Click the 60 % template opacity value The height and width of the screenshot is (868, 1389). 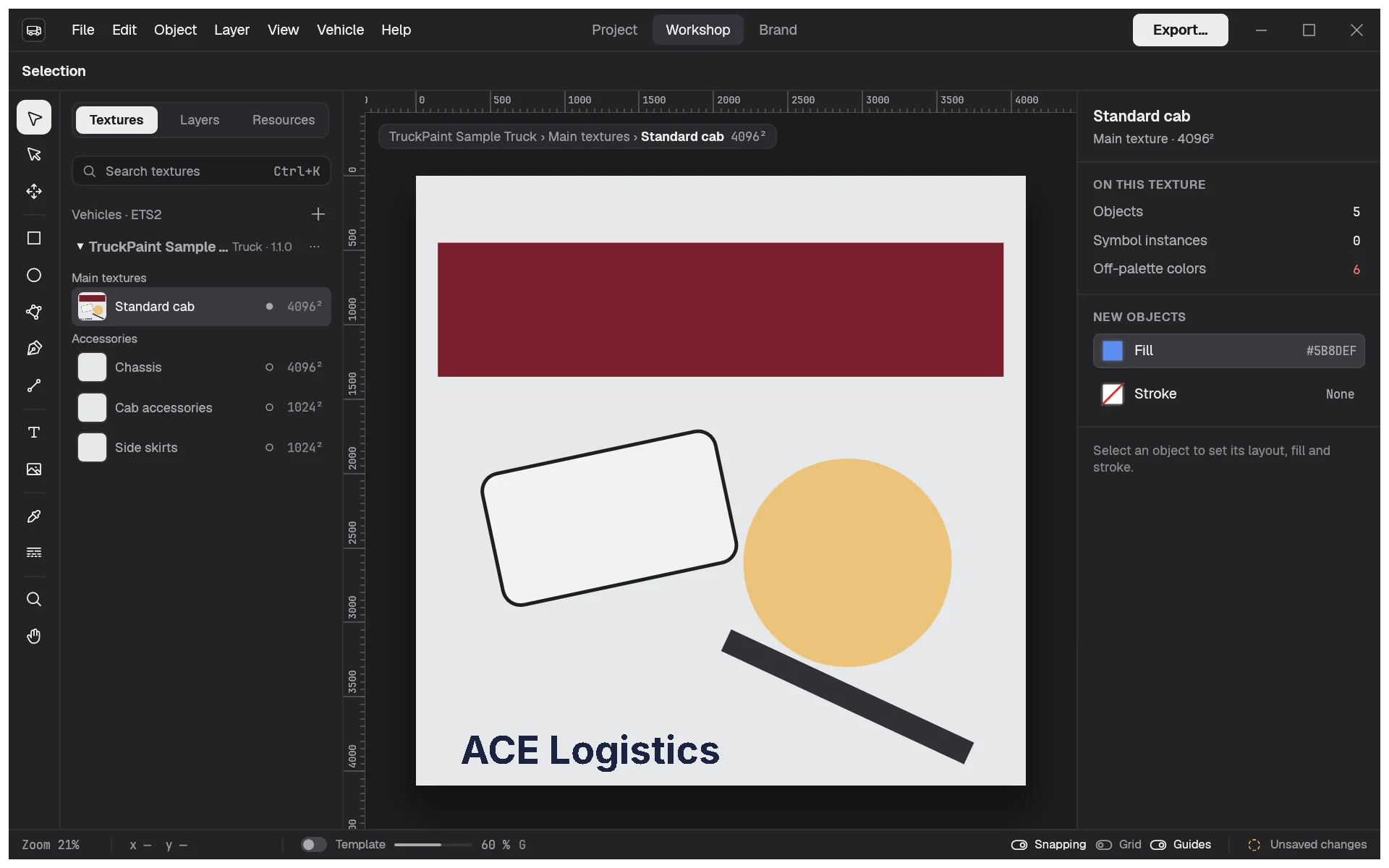click(496, 845)
